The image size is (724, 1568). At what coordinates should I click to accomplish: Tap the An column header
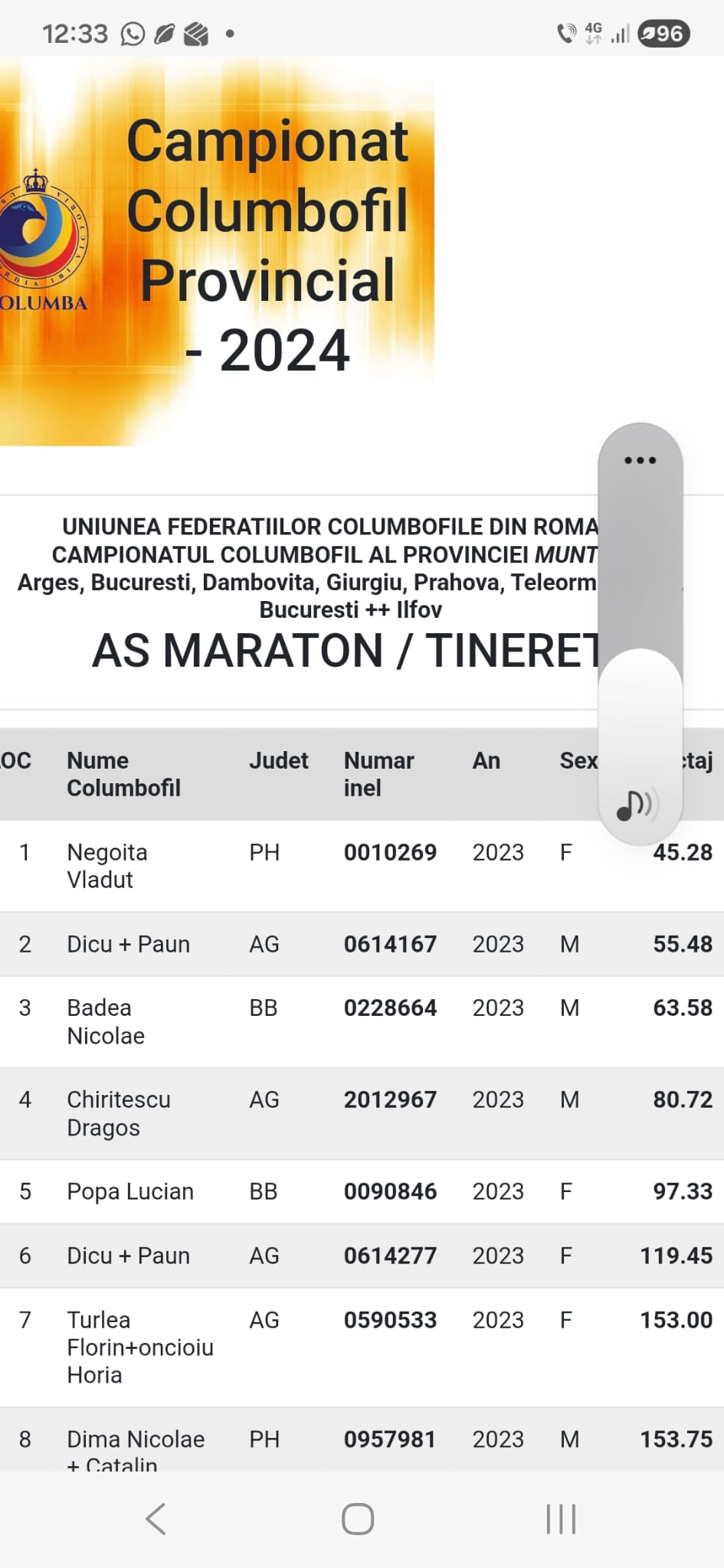tap(486, 760)
